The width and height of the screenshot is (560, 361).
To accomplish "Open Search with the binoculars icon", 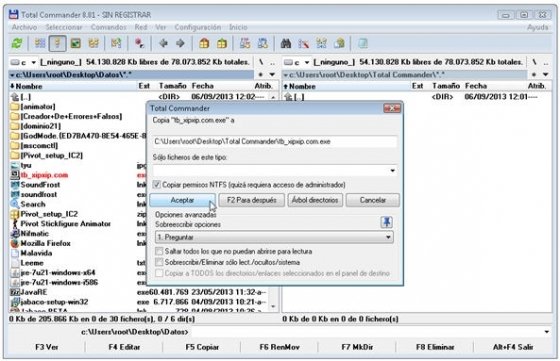I will pyautogui.click(x=286, y=43).
